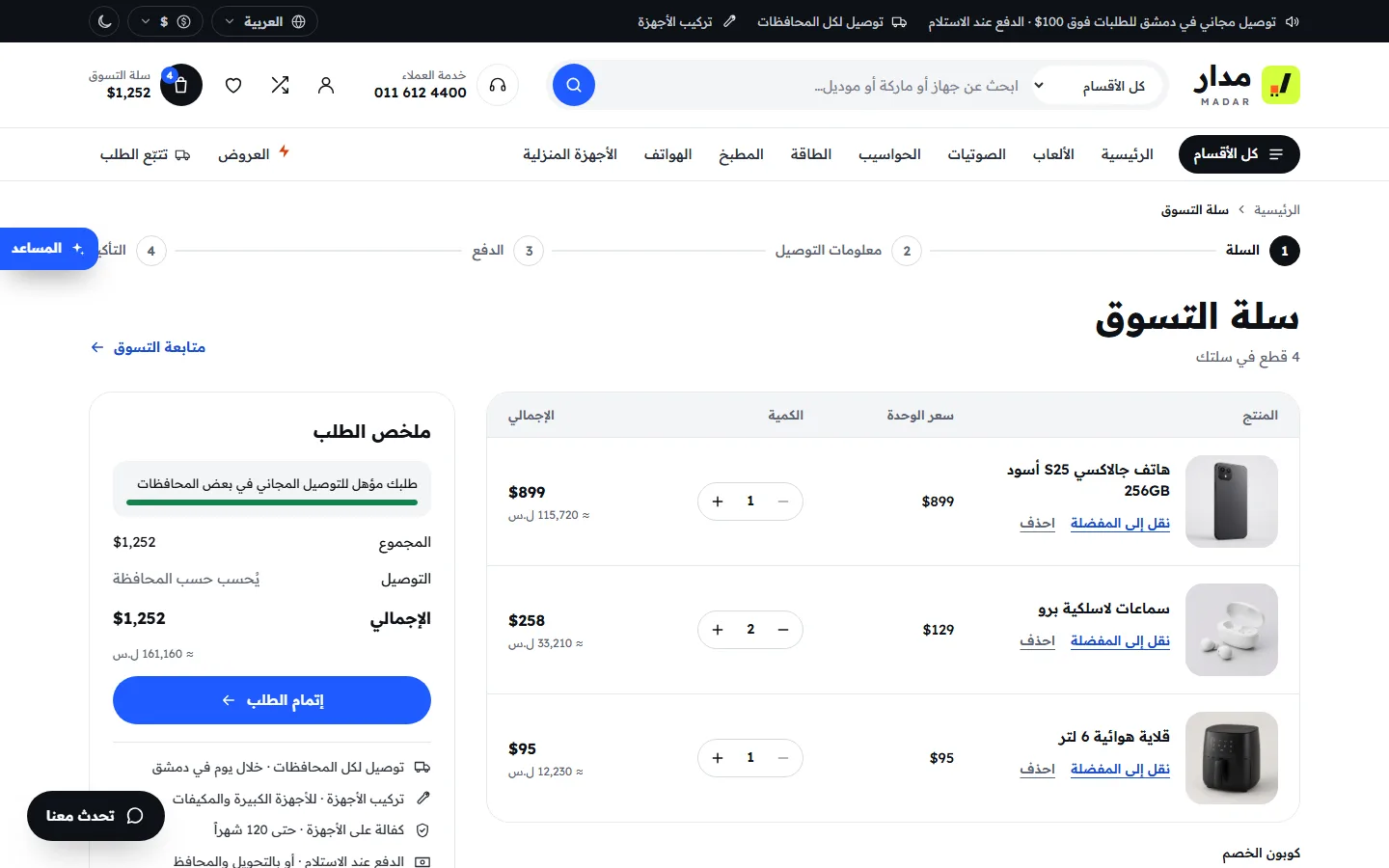Expand the كل الاقسام search category dropdown

tap(1096, 86)
